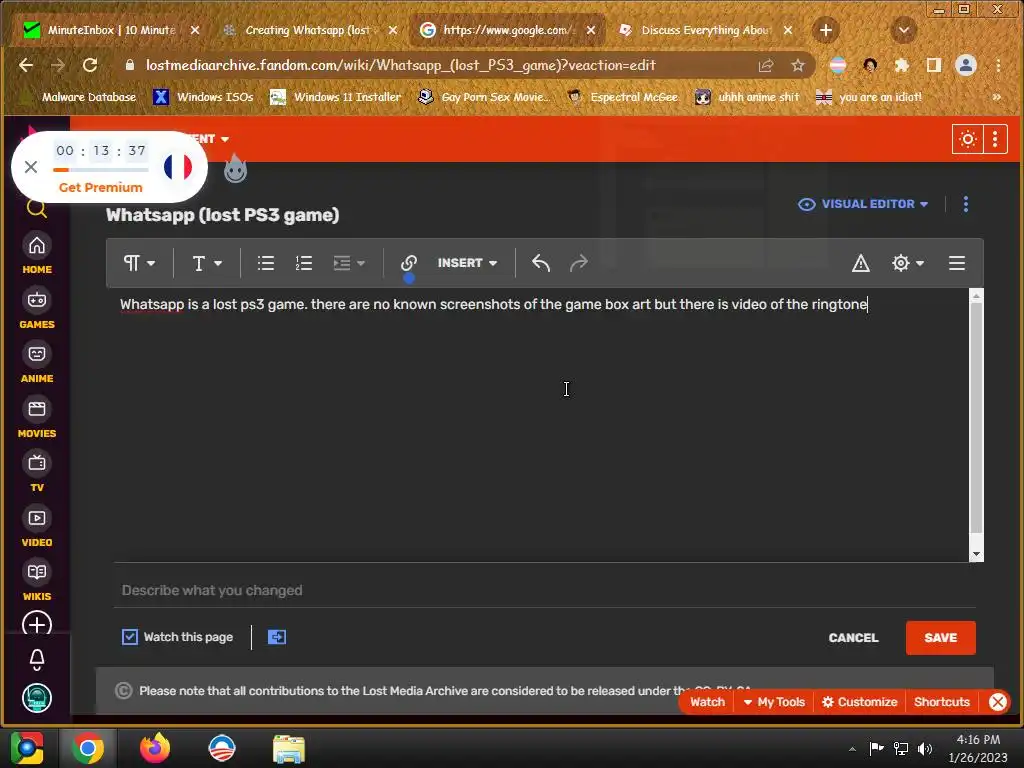The width and height of the screenshot is (1024, 768).
Task: Click Customize in the bottom toolbar
Action: [860, 702]
